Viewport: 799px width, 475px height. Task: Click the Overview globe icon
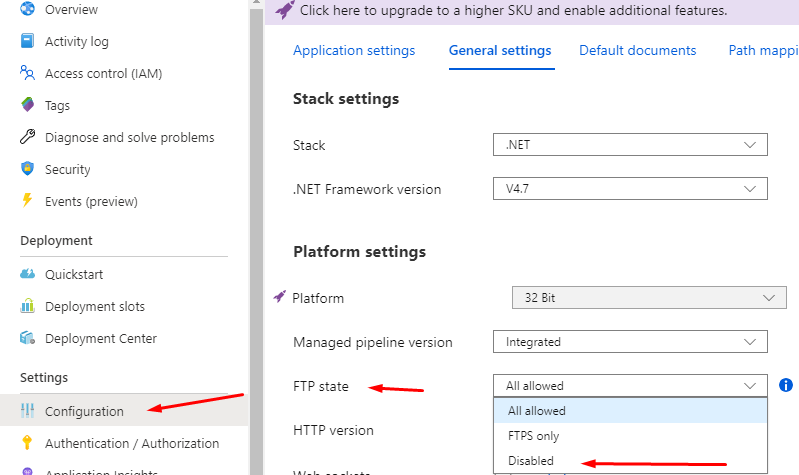(28, 10)
